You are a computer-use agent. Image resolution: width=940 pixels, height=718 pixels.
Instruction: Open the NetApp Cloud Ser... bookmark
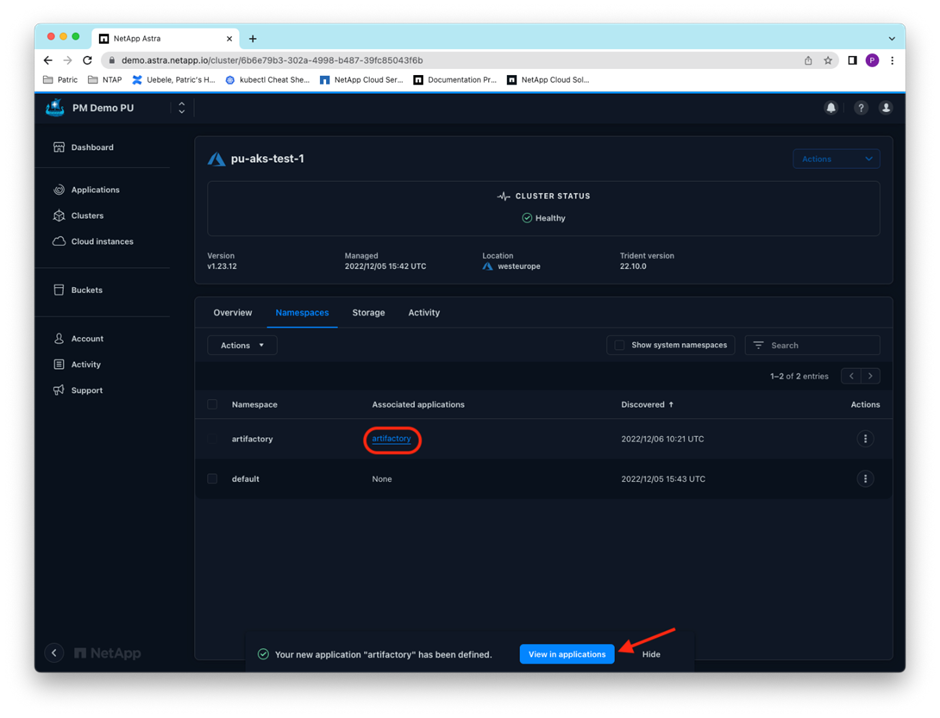[x=361, y=80]
